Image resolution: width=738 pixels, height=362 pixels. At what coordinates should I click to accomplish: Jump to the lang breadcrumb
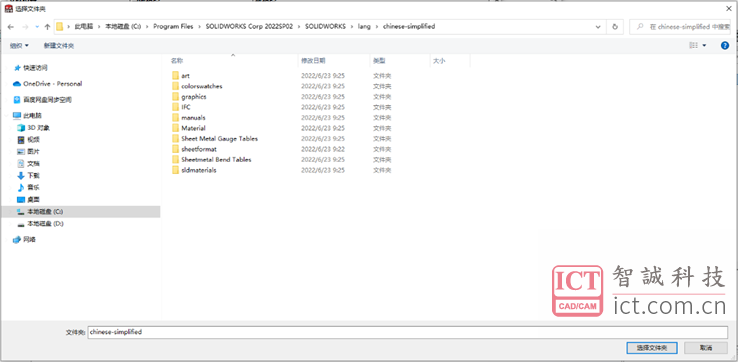click(x=365, y=27)
